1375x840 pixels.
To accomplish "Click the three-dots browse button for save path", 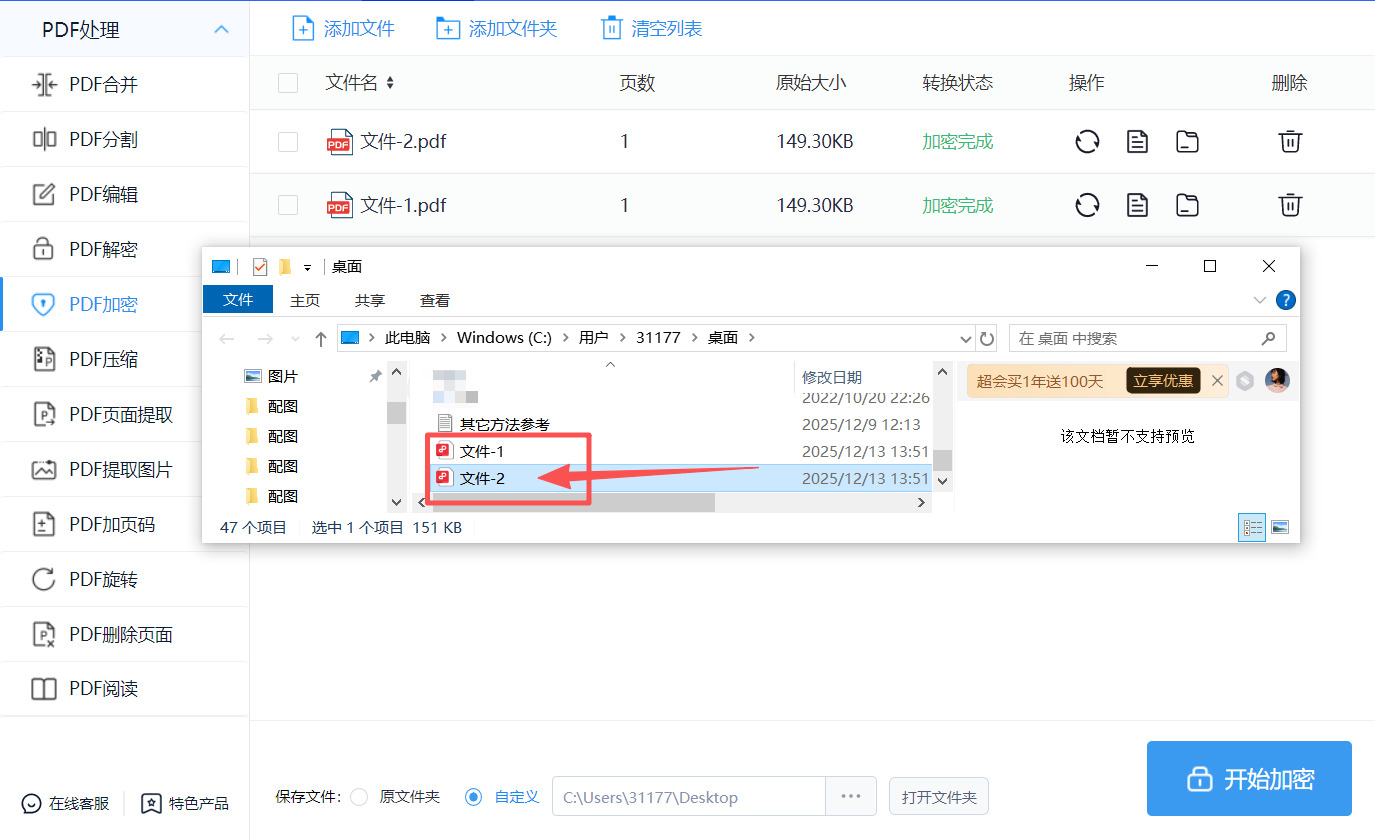I will [x=851, y=797].
